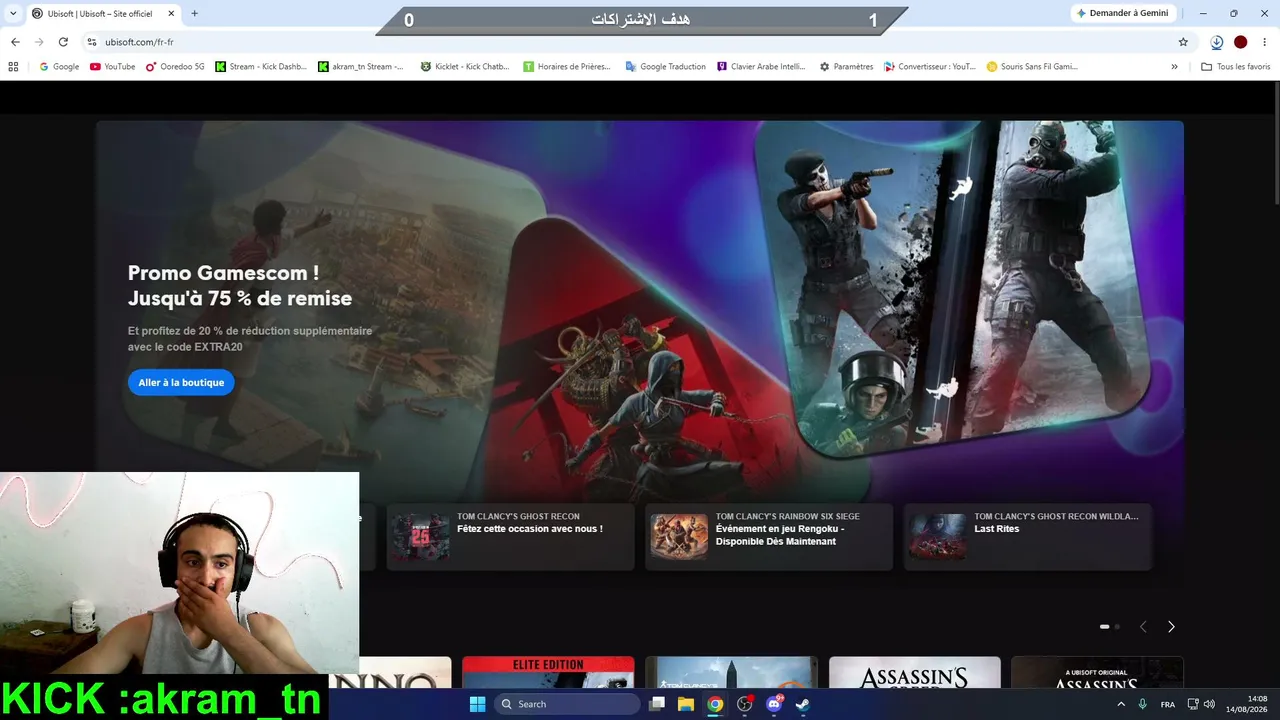Open the network tray icon
Viewport: 1280px width, 720px height.
click(1193, 704)
